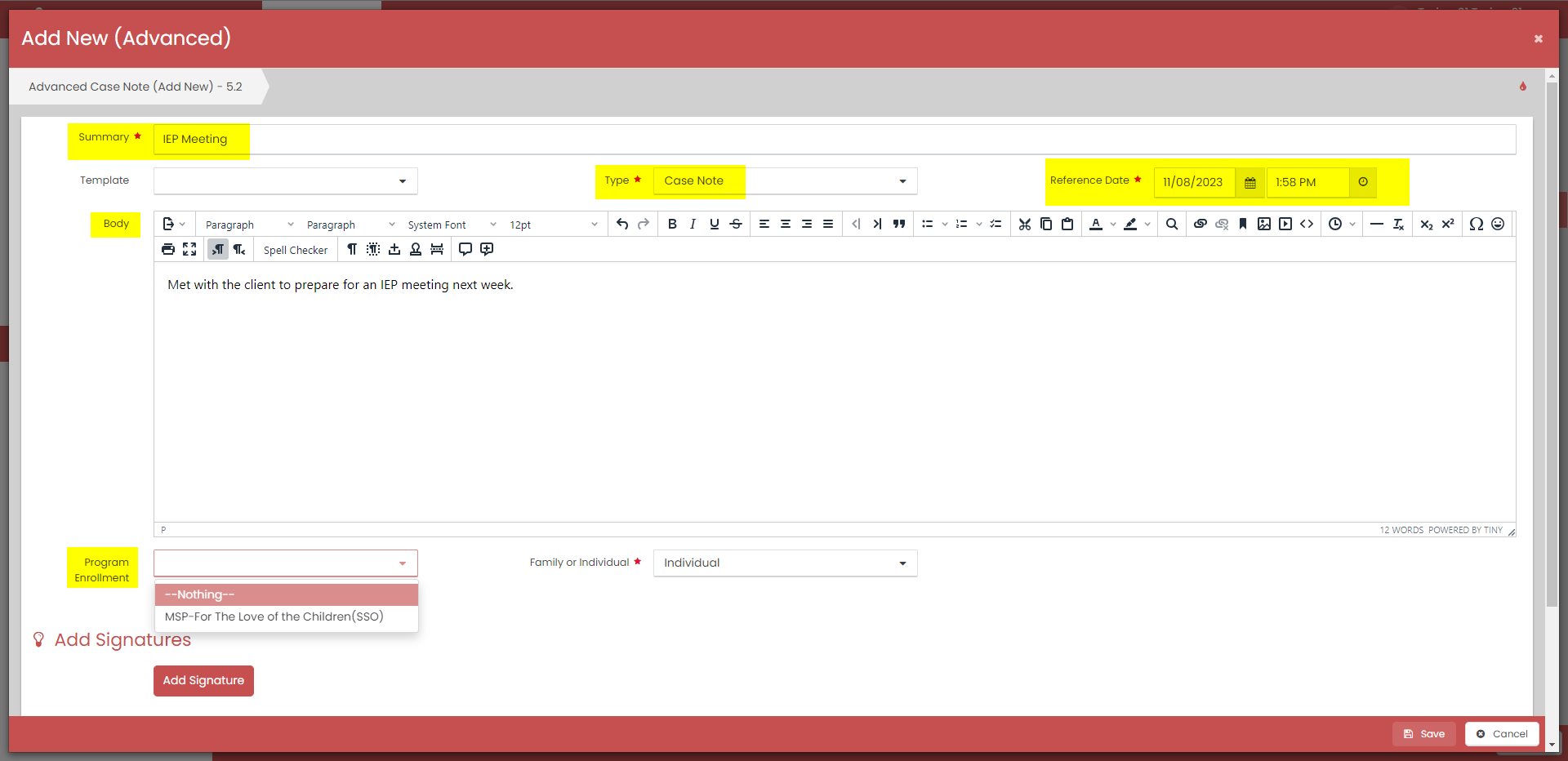The height and width of the screenshot is (761, 1568).
Task: Click the print icon in editor toolbar
Action: (168, 250)
